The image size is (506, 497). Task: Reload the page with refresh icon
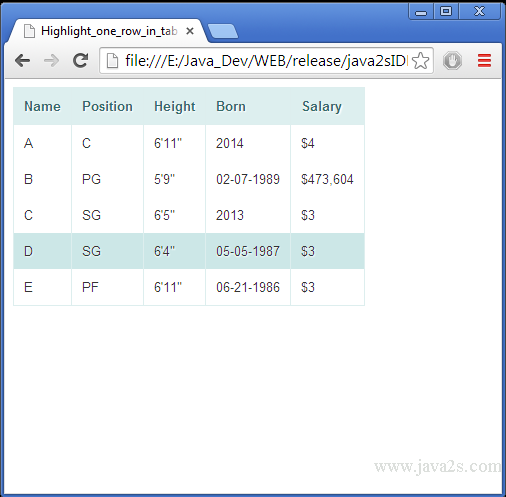coord(80,60)
